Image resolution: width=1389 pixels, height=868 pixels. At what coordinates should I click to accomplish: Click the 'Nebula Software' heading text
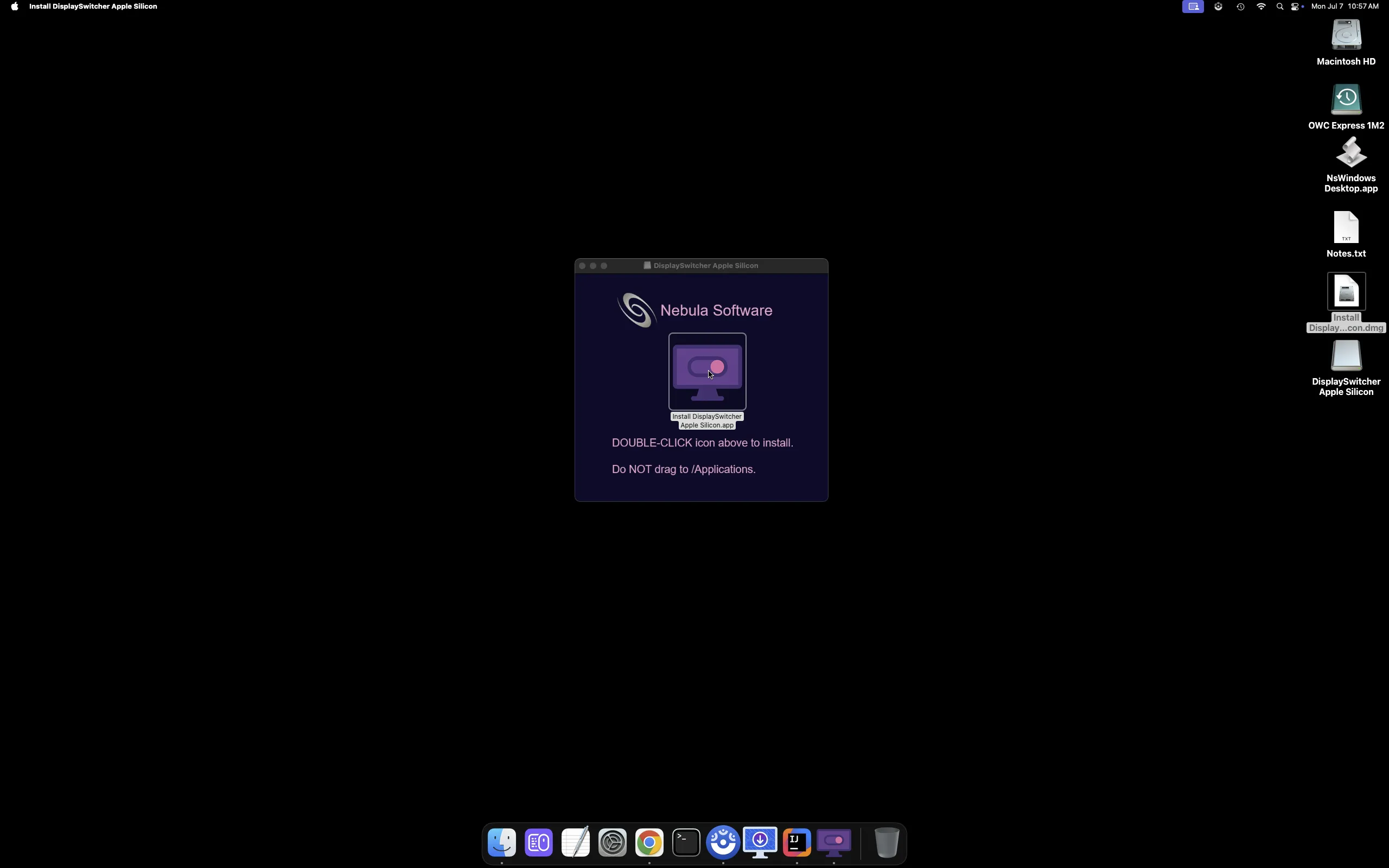(716, 310)
